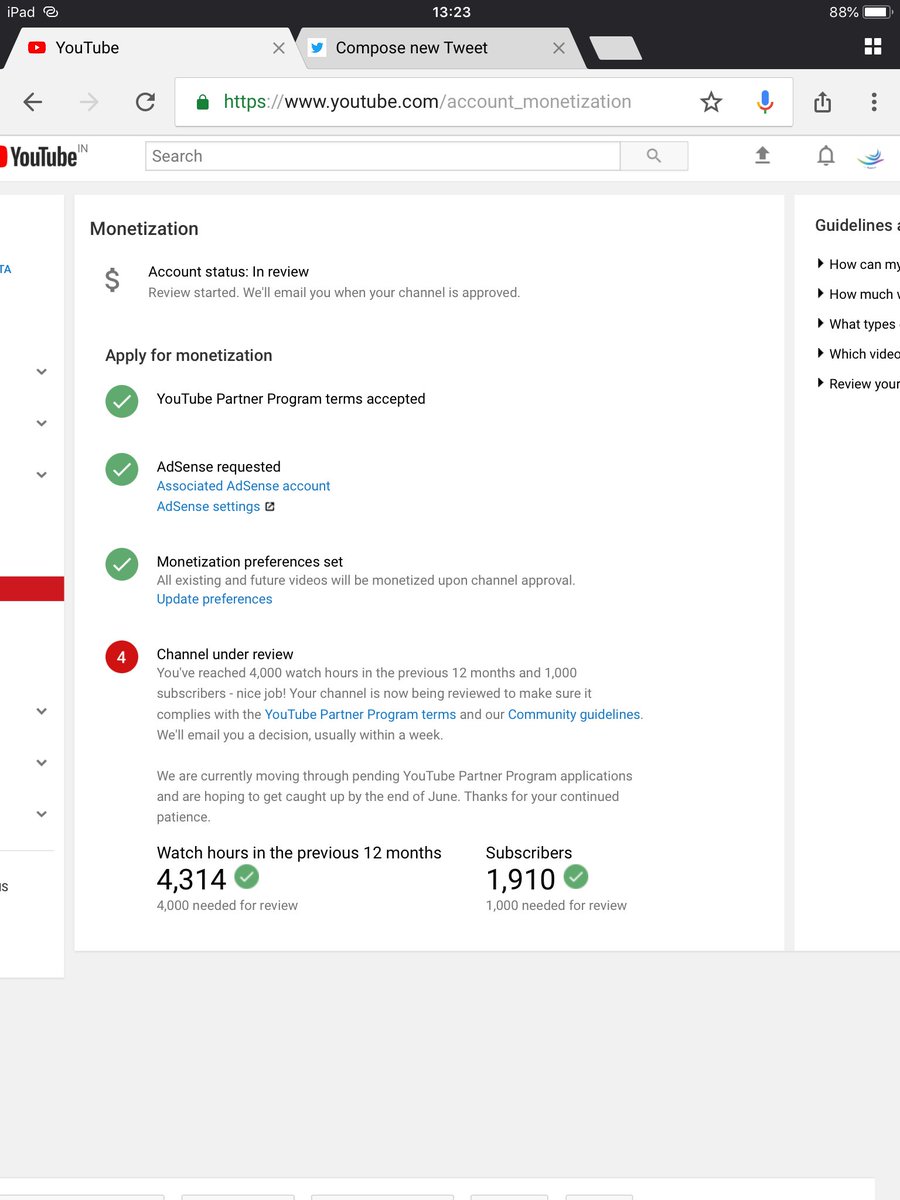900x1200 pixels.
Task: Click '1,000 needed for review' text
Action: (556, 906)
